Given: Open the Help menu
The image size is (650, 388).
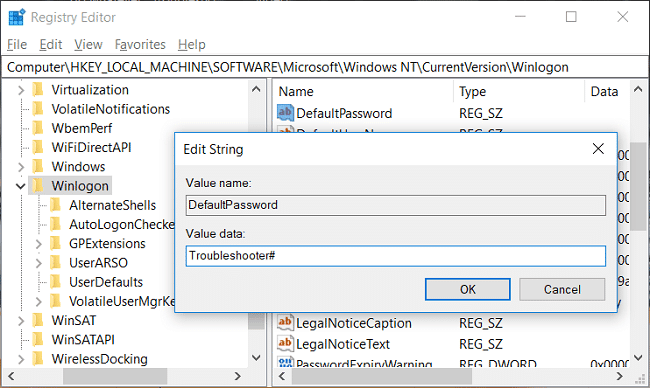Looking at the screenshot, I should [192, 44].
